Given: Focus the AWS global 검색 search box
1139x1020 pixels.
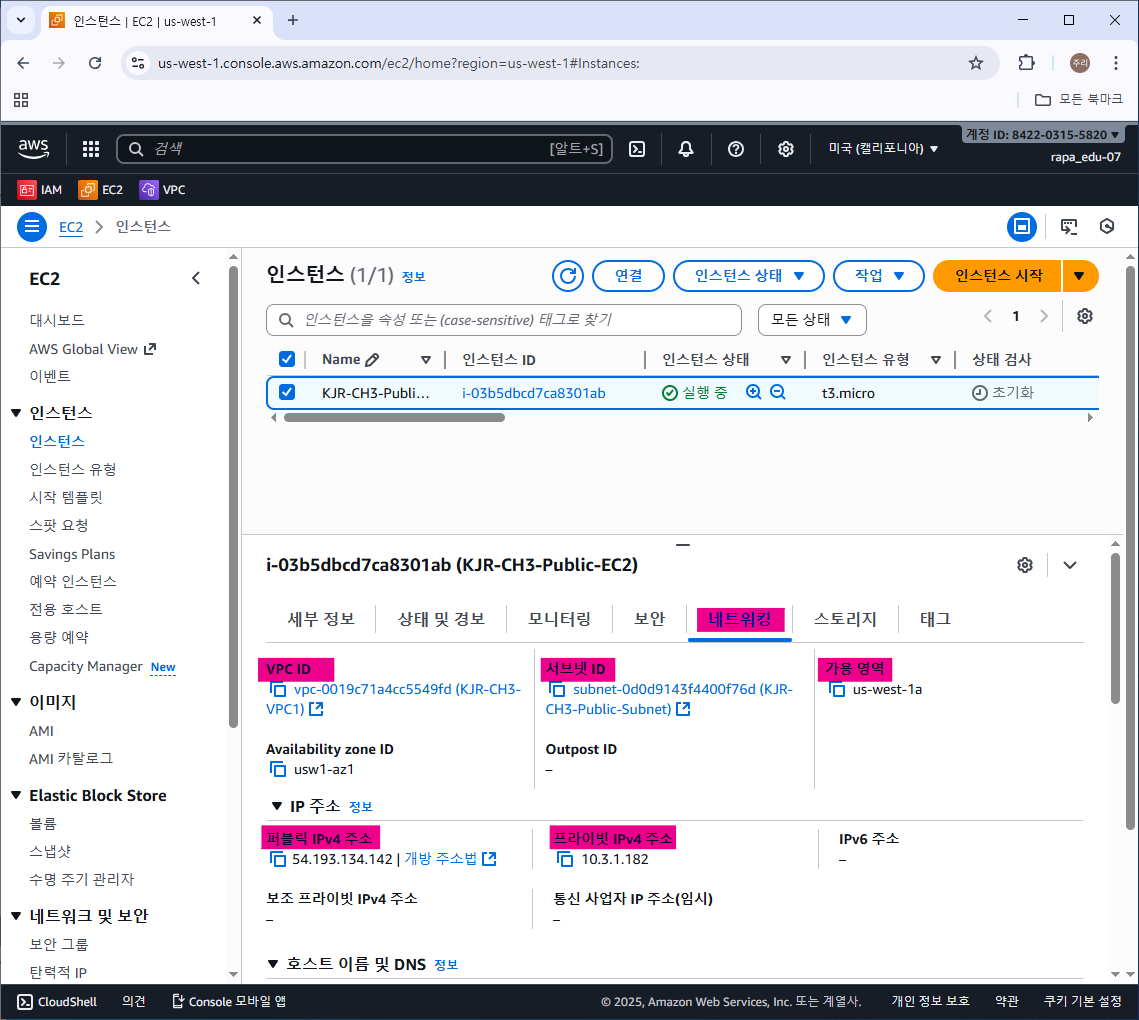Looking at the screenshot, I should point(364,149).
